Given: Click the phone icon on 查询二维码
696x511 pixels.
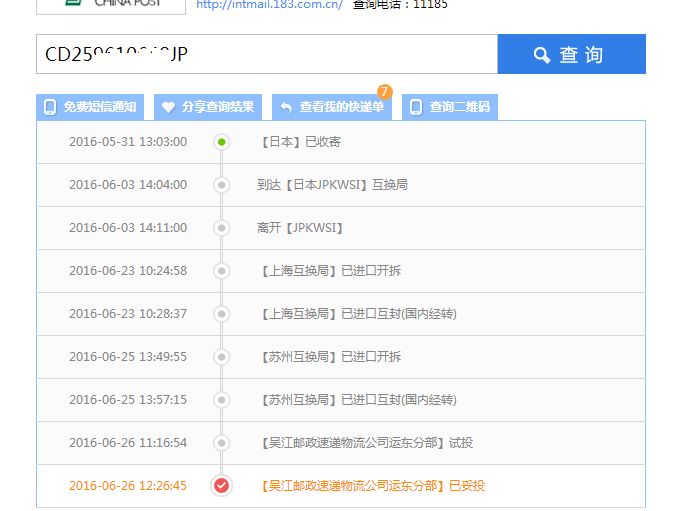Looking at the screenshot, I should (x=416, y=107).
